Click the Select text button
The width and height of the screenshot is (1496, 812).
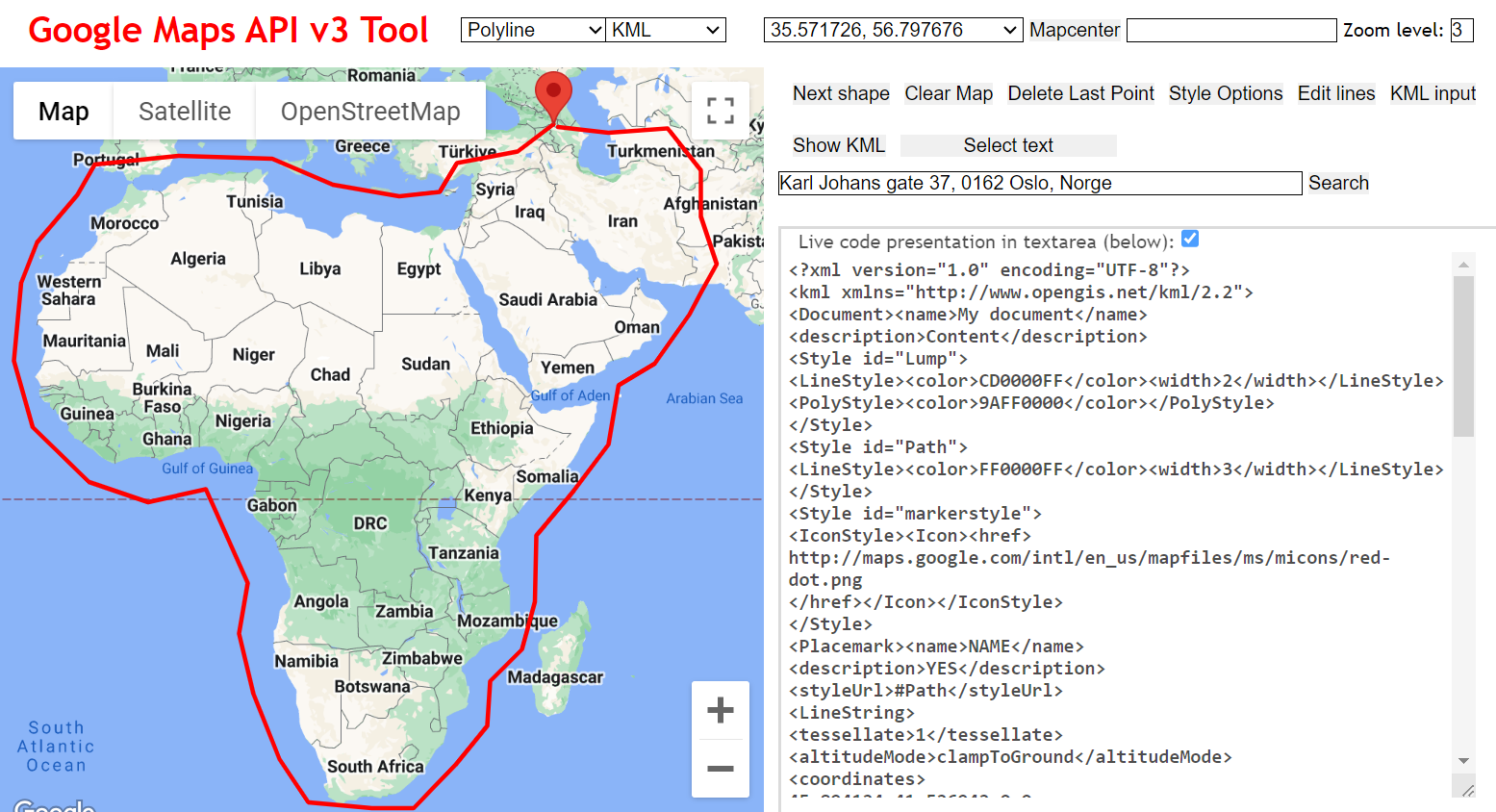tap(1008, 145)
